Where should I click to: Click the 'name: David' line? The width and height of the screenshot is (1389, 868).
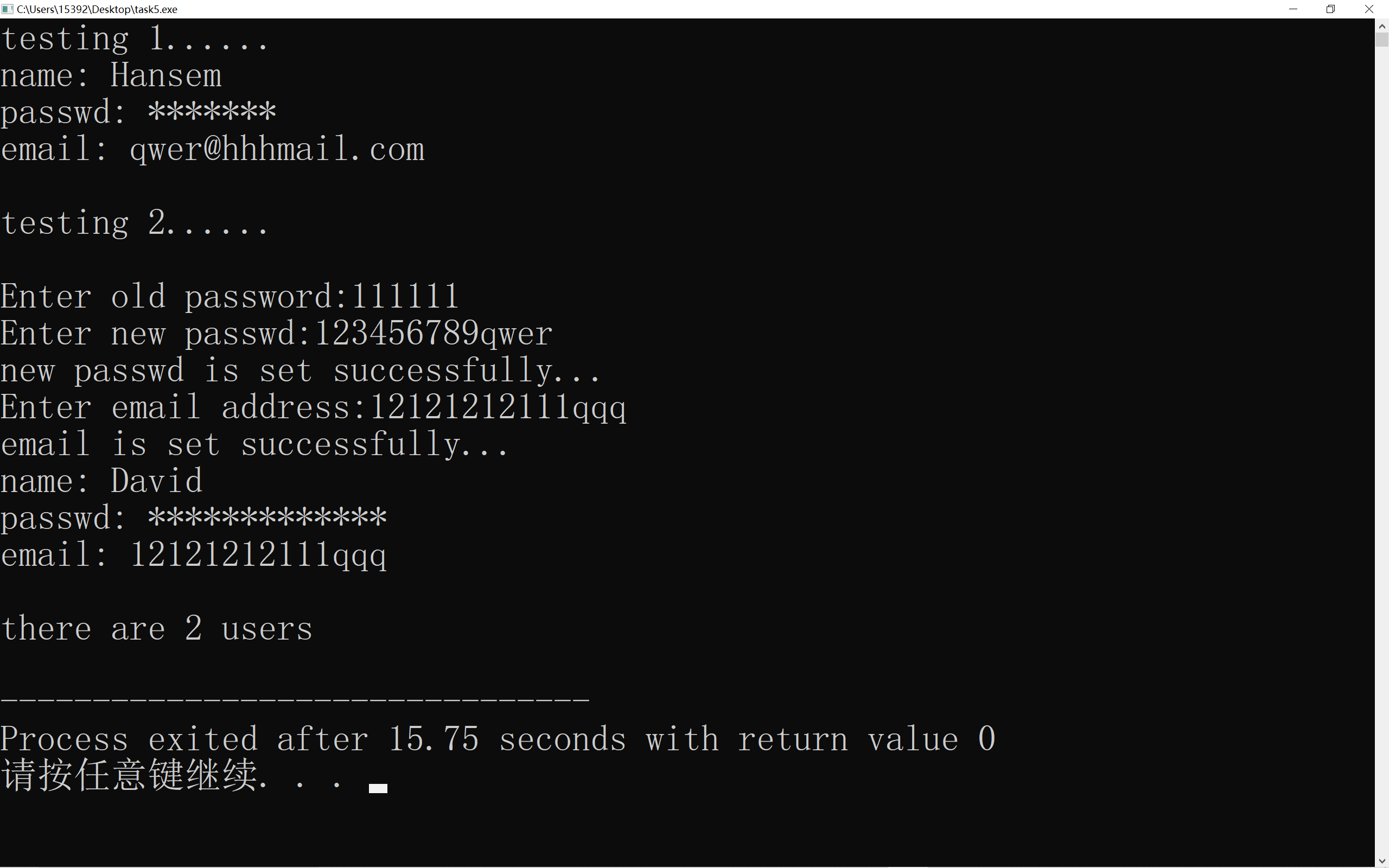101,481
